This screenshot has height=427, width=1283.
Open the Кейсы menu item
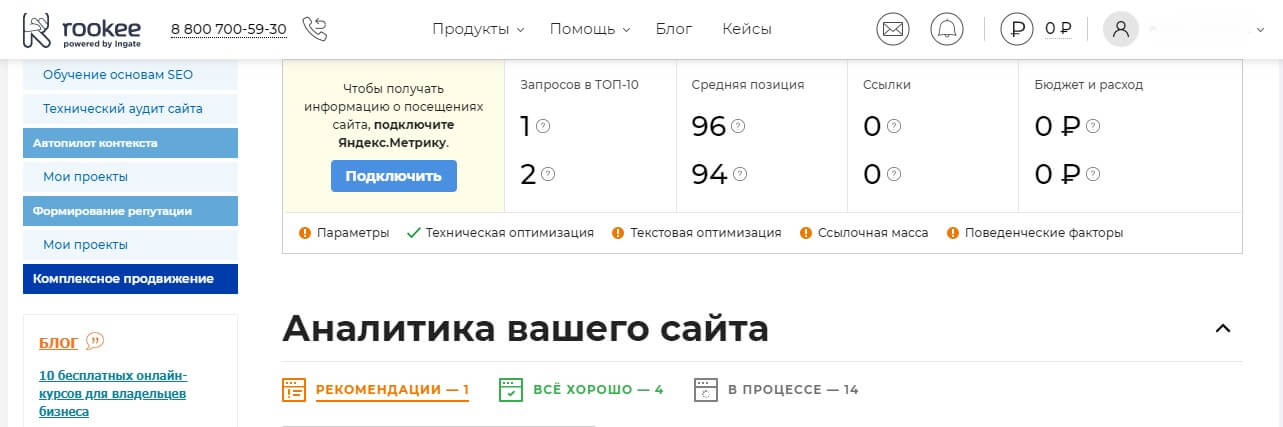747,29
